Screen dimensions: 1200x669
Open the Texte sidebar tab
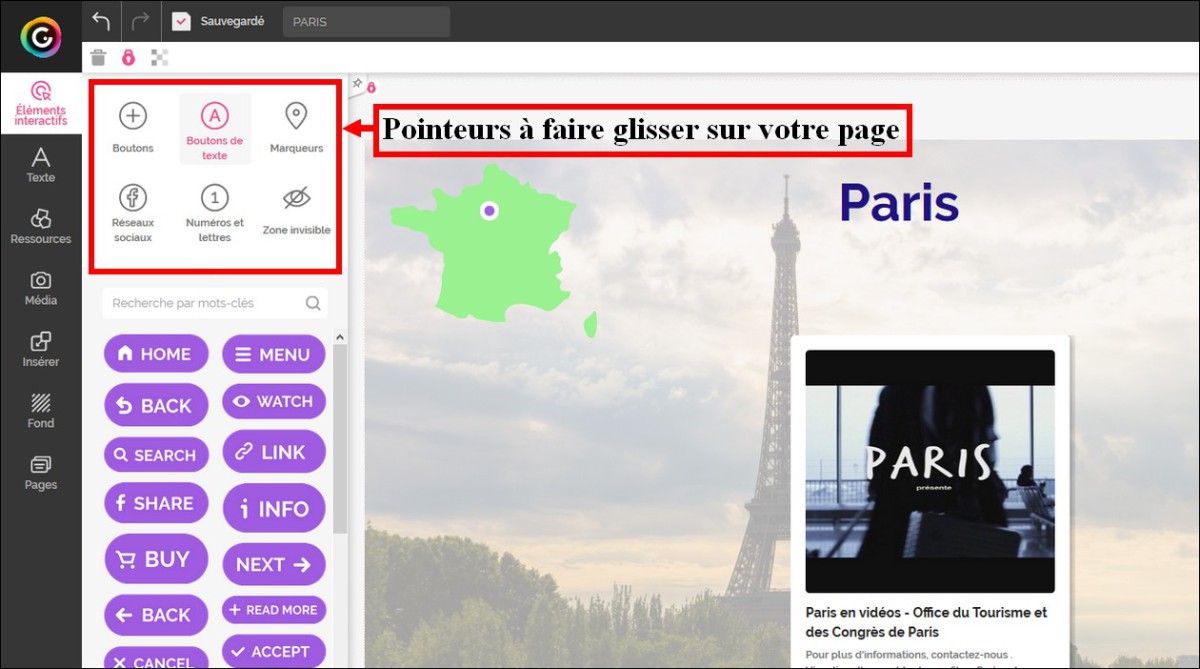coord(41,165)
